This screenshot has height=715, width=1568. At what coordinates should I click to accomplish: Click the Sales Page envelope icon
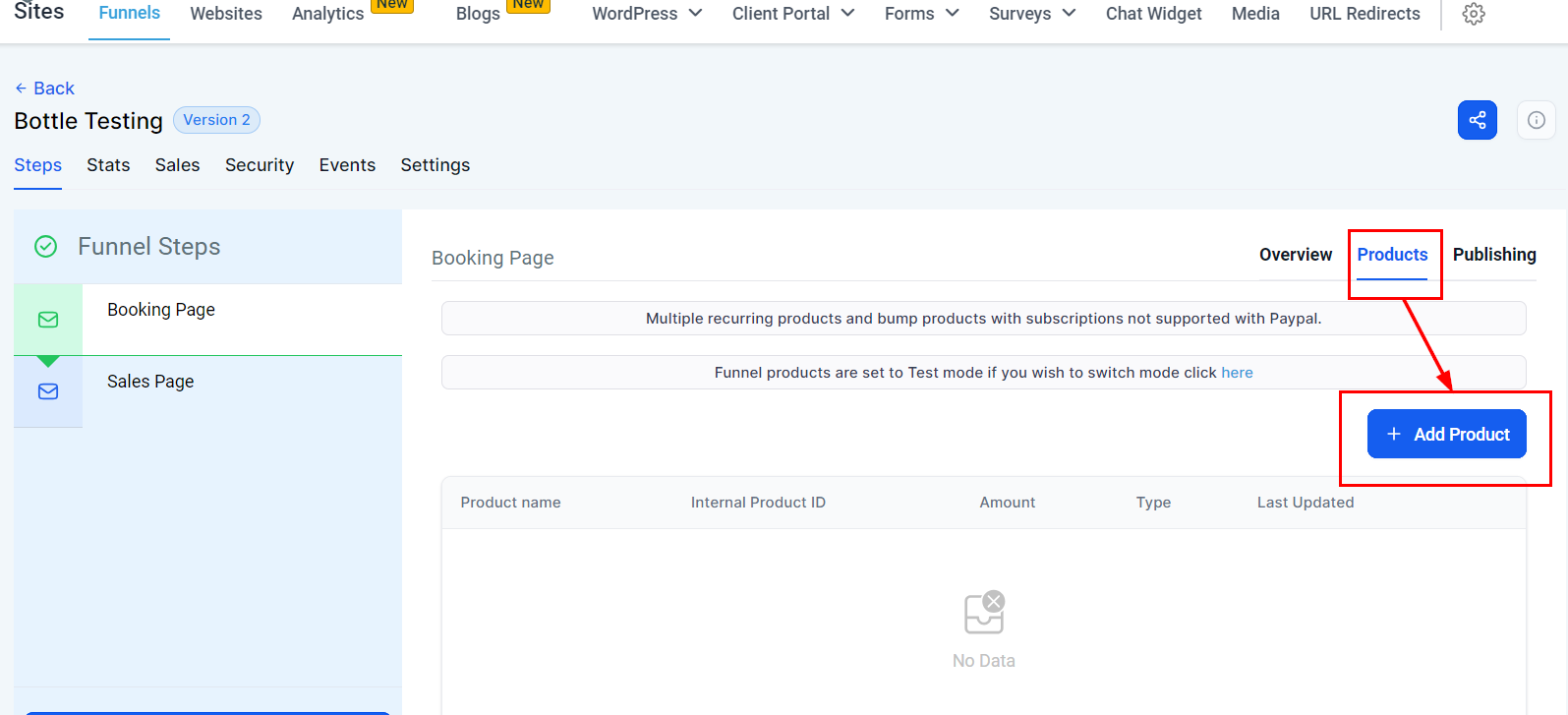point(48,391)
